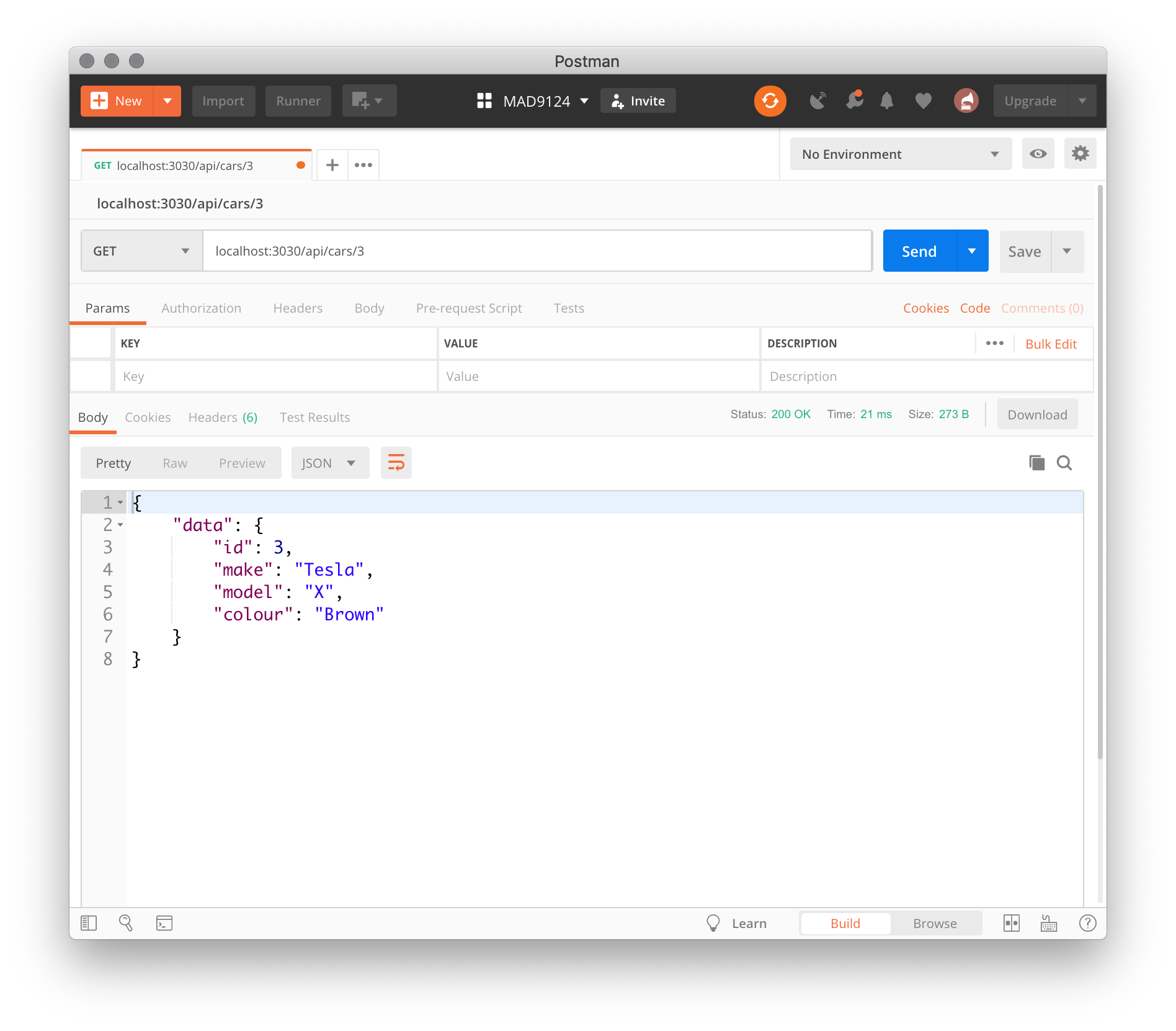Open the Postman console icon
Screen dimensions: 1176x1031
tap(164, 923)
